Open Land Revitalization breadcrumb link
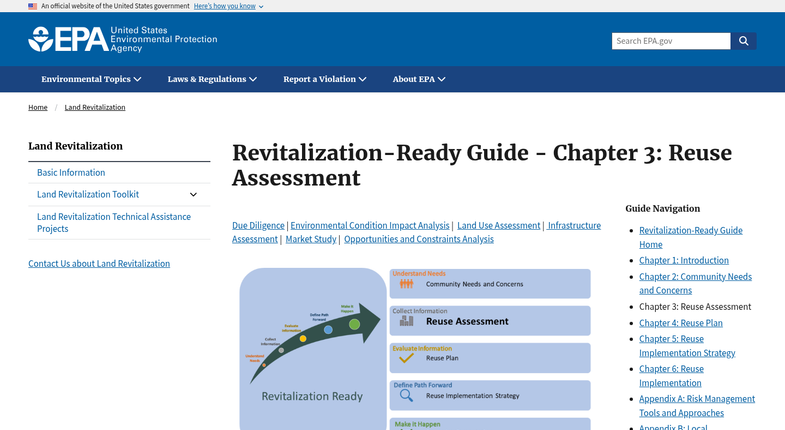Image resolution: width=785 pixels, height=430 pixels. pos(95,107)
